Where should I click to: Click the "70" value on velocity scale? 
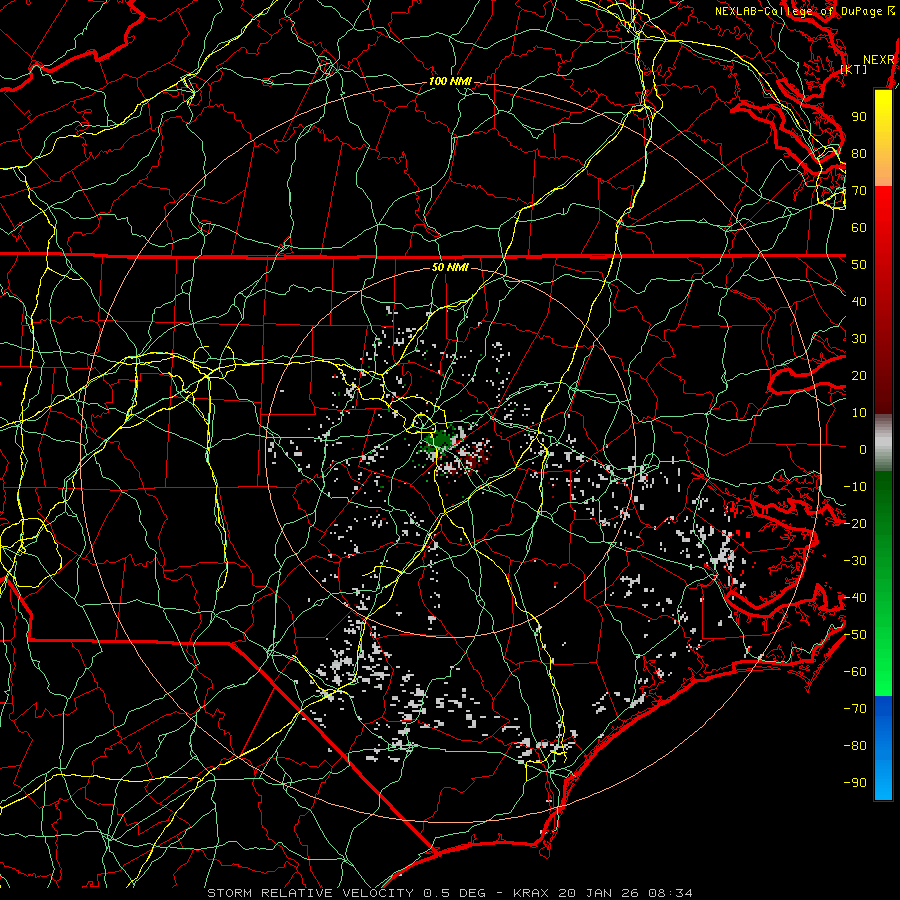[x=859, y=191]
